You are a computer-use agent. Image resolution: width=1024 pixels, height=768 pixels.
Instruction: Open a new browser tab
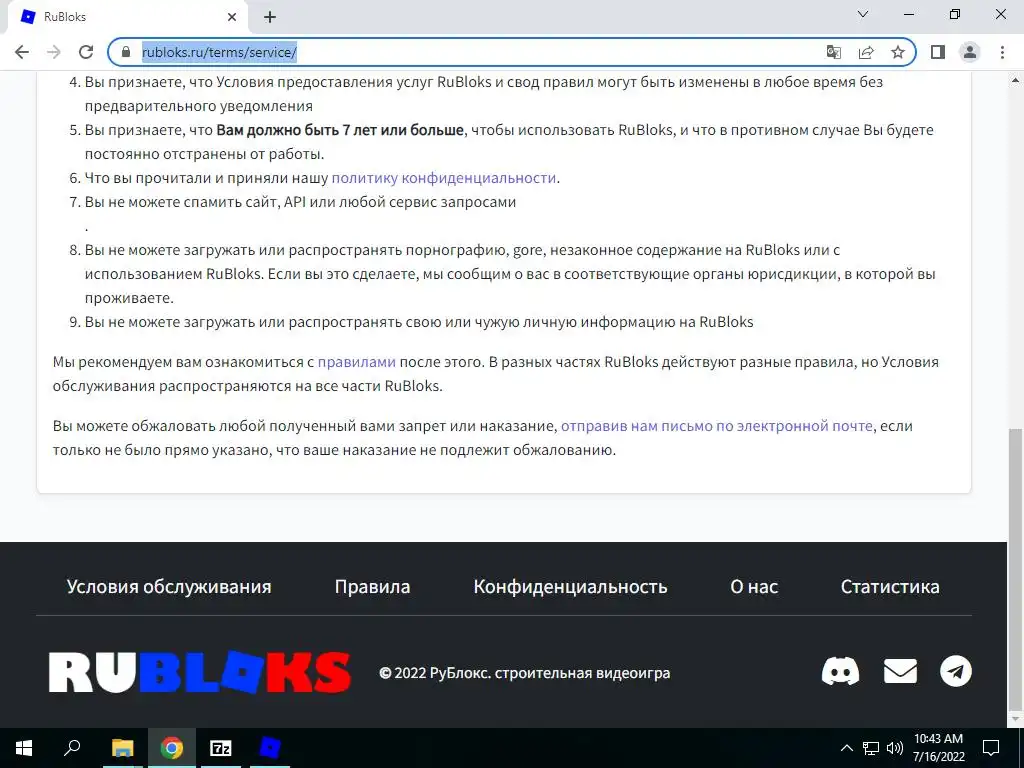[x=270, y=17]
